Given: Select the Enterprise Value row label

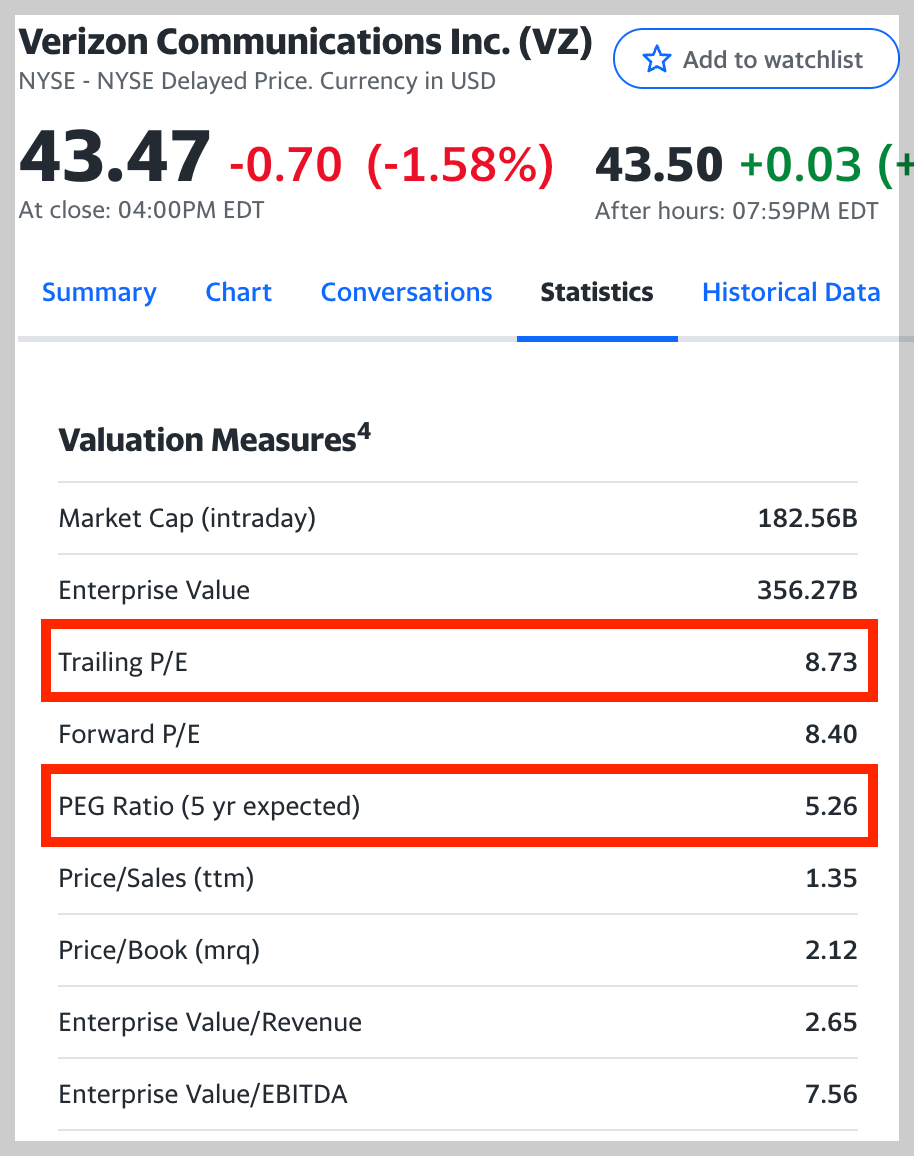Looking at the screenshot, I should click(x=154, y=590).
